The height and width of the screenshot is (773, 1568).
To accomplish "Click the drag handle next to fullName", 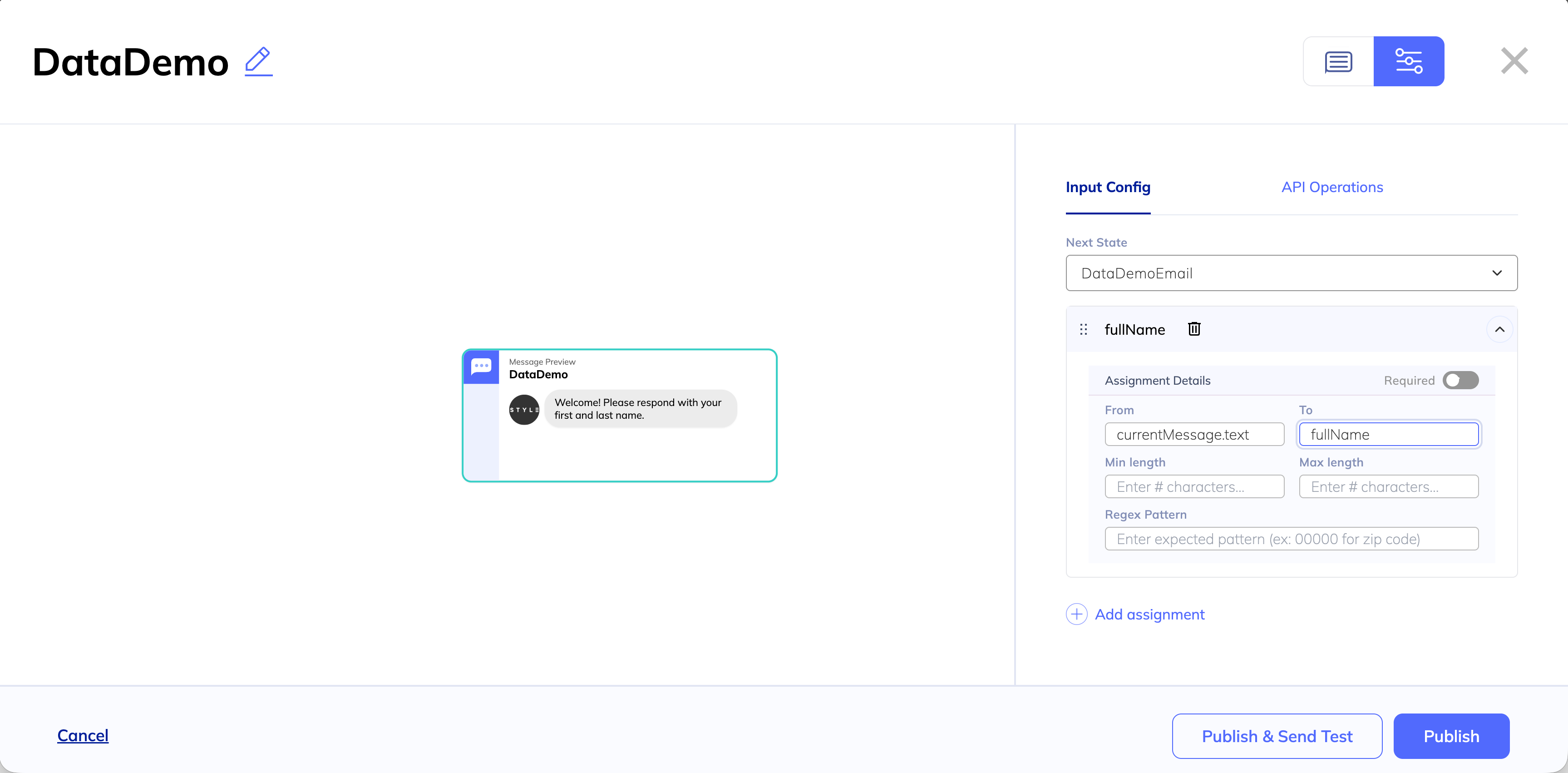I will pos(1084,330).
